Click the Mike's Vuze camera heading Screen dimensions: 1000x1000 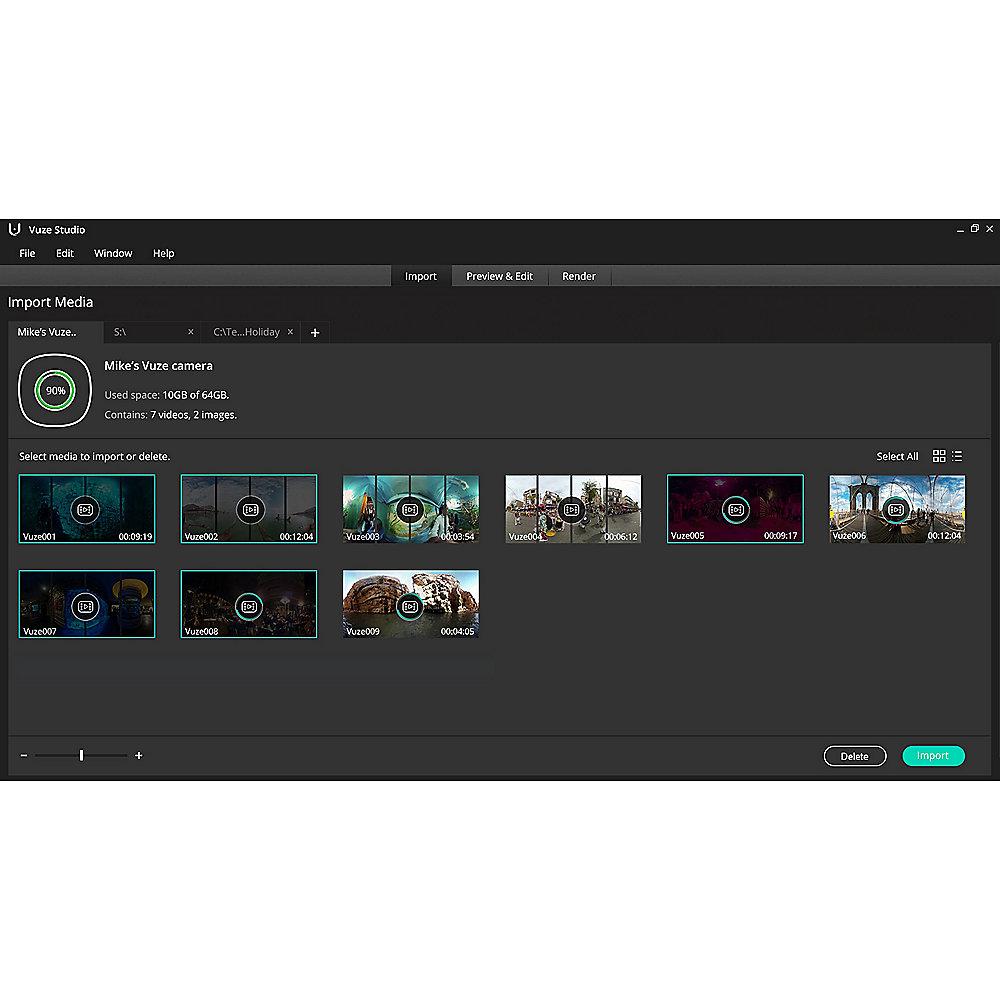[x=158, y=366]
